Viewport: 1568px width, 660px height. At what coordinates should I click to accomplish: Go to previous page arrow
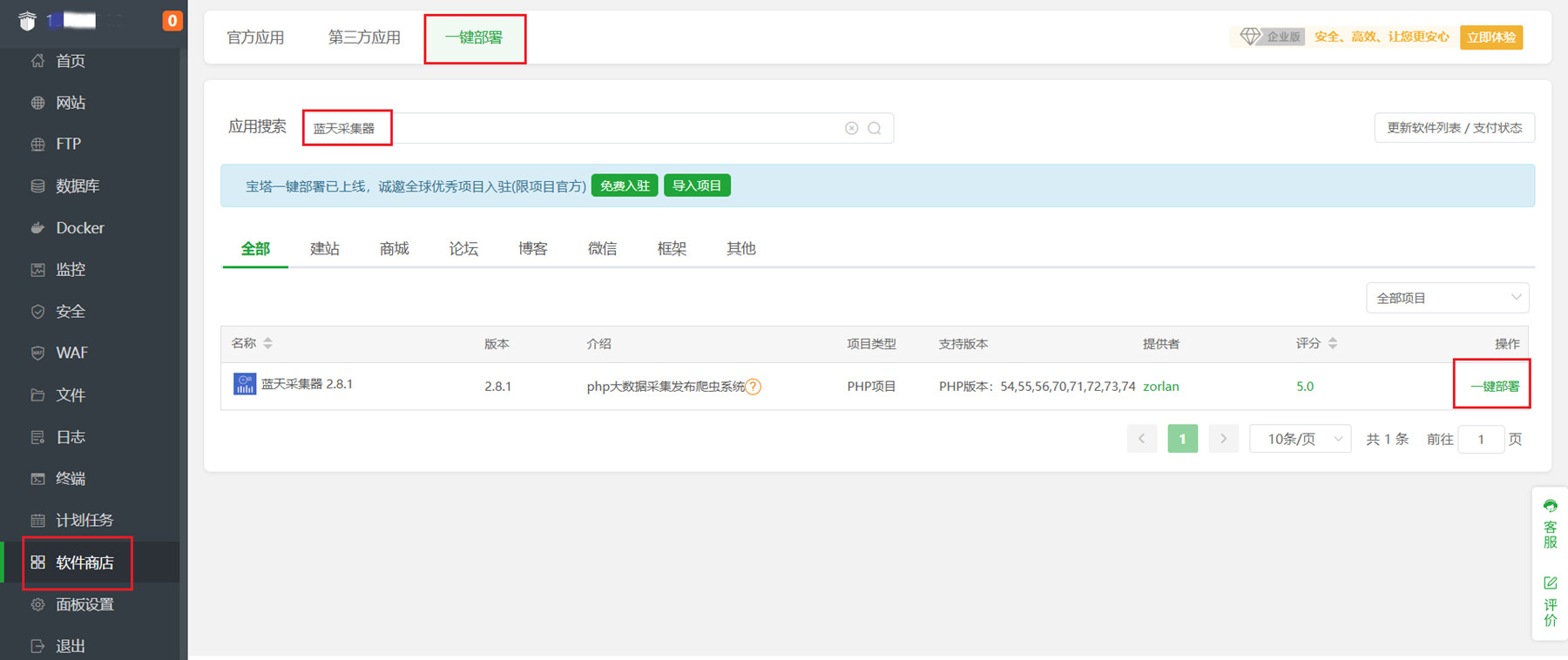point(1141,439)
